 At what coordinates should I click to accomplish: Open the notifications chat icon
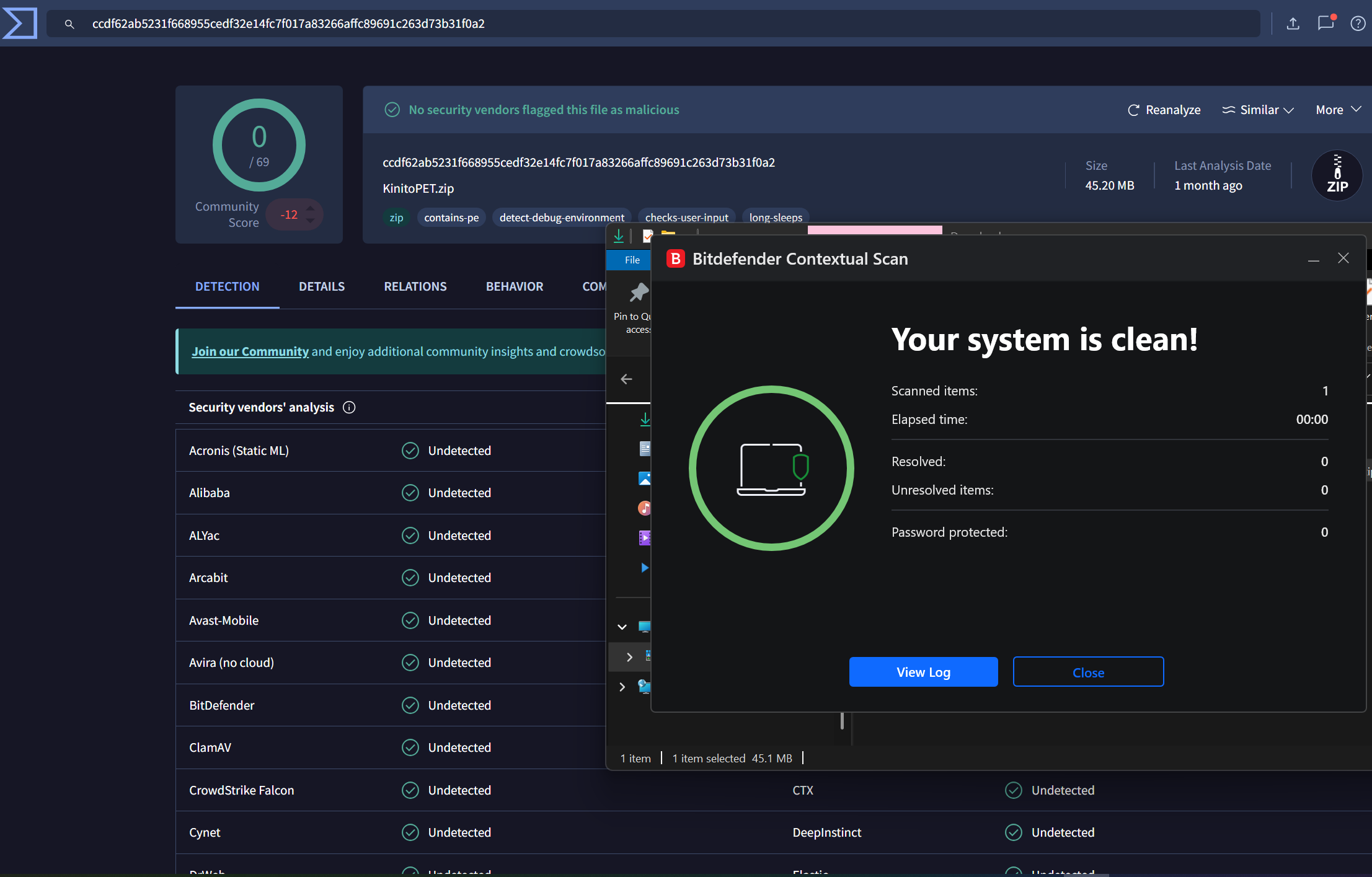(1326, 24)
